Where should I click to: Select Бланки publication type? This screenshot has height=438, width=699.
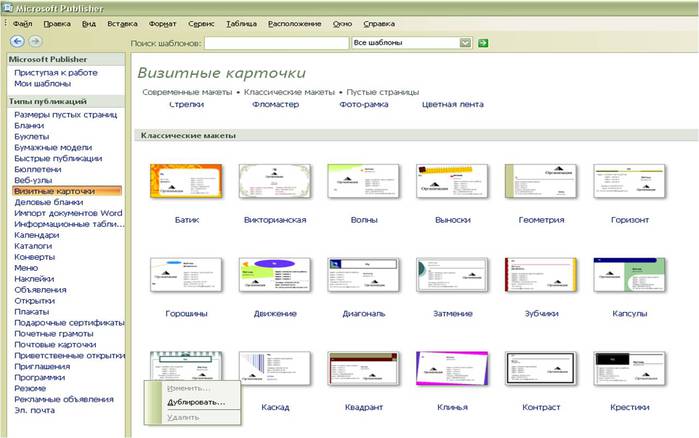pos(29,126)
